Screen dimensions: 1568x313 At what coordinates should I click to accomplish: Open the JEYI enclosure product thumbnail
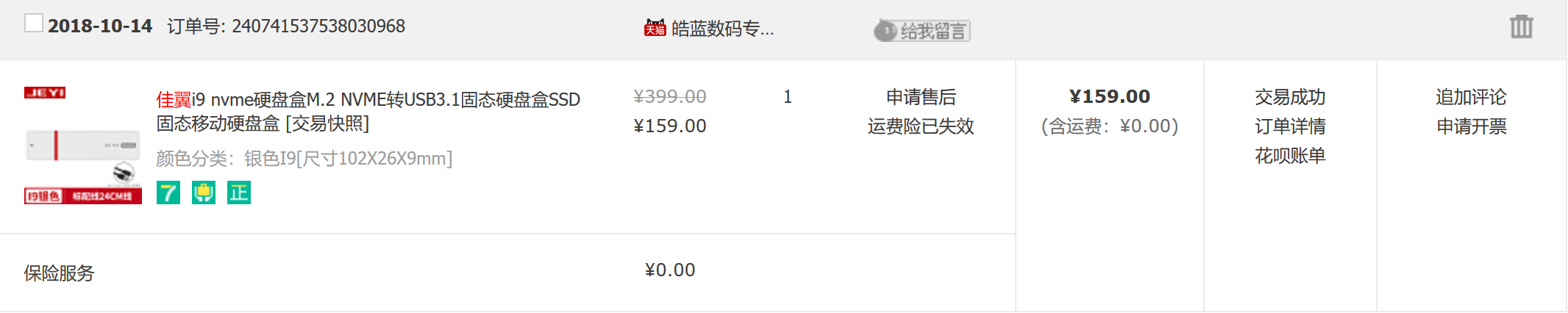pyautogui.click(x=83, y=145)
